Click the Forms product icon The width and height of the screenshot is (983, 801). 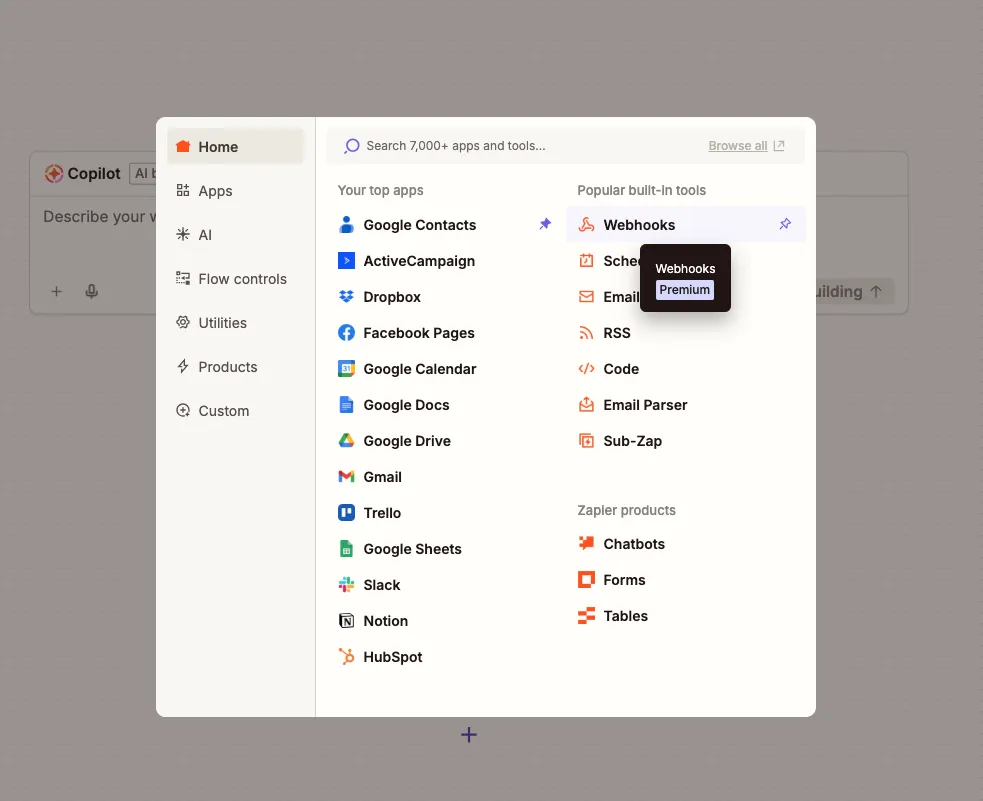(586, 580)
